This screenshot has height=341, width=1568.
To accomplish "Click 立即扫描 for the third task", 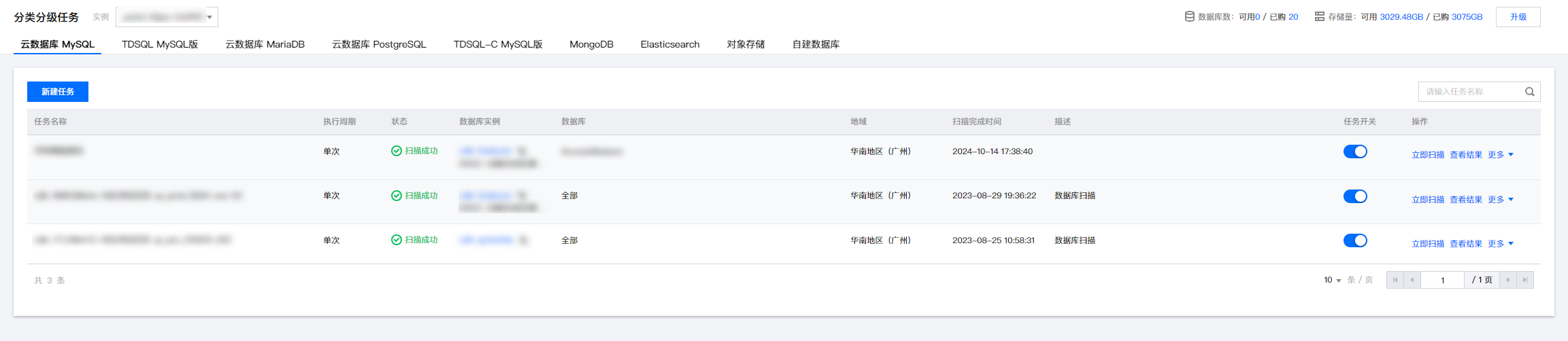I will (1427, 244).
